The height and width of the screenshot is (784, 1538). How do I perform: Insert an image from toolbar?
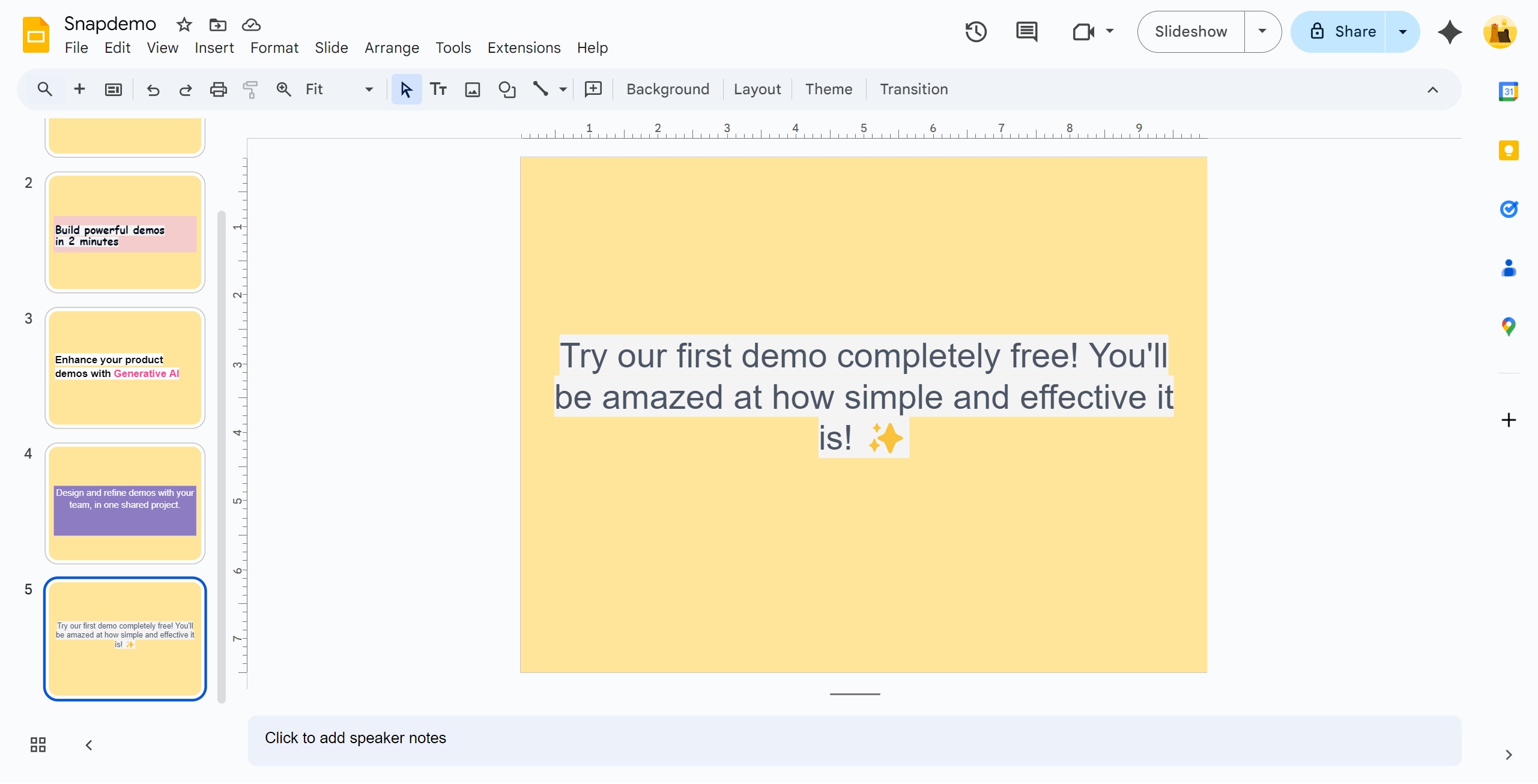(x=473, y=89)
